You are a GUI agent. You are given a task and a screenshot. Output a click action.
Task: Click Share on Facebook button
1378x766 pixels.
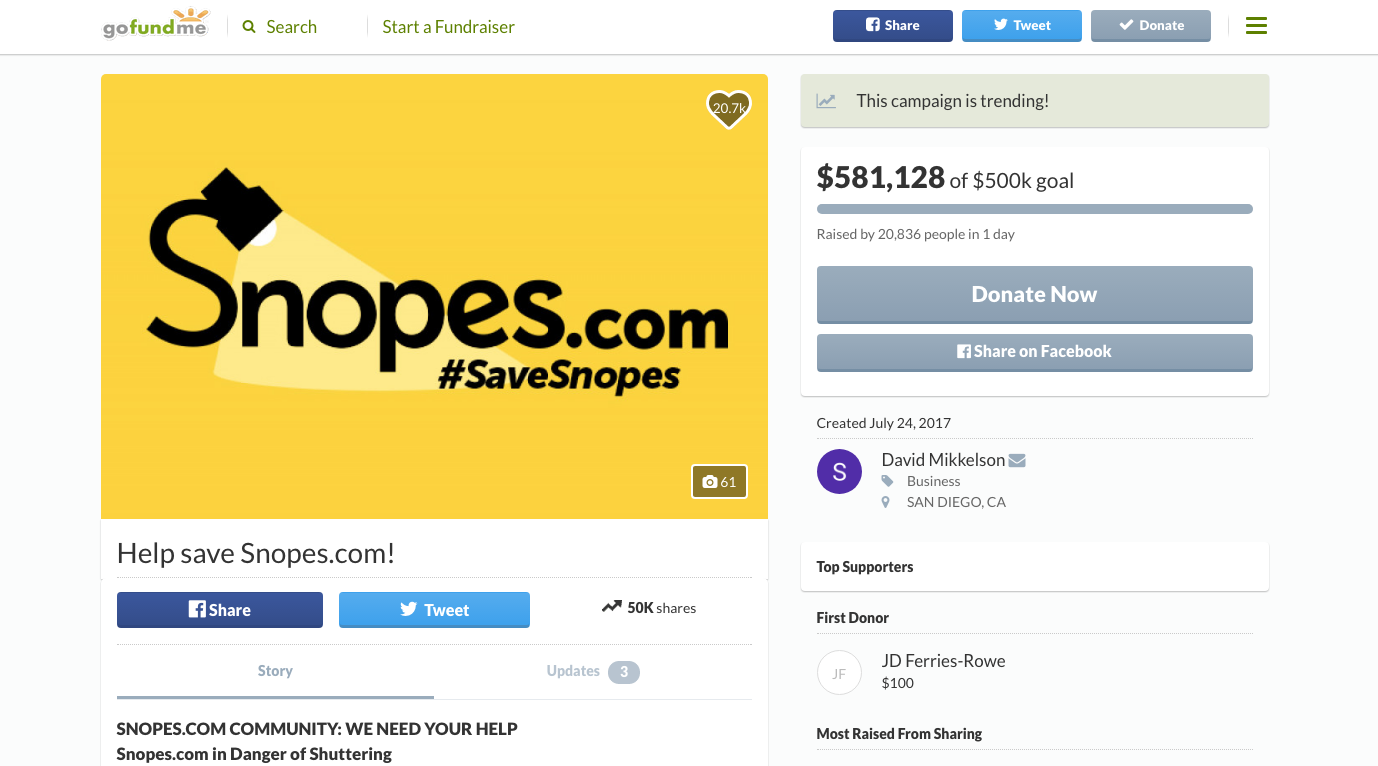1034,352
